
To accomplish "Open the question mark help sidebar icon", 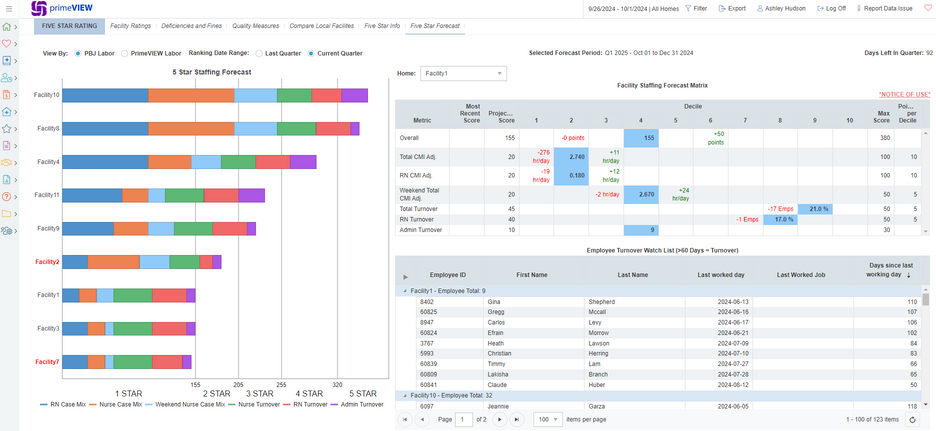I will click(7, 196).
